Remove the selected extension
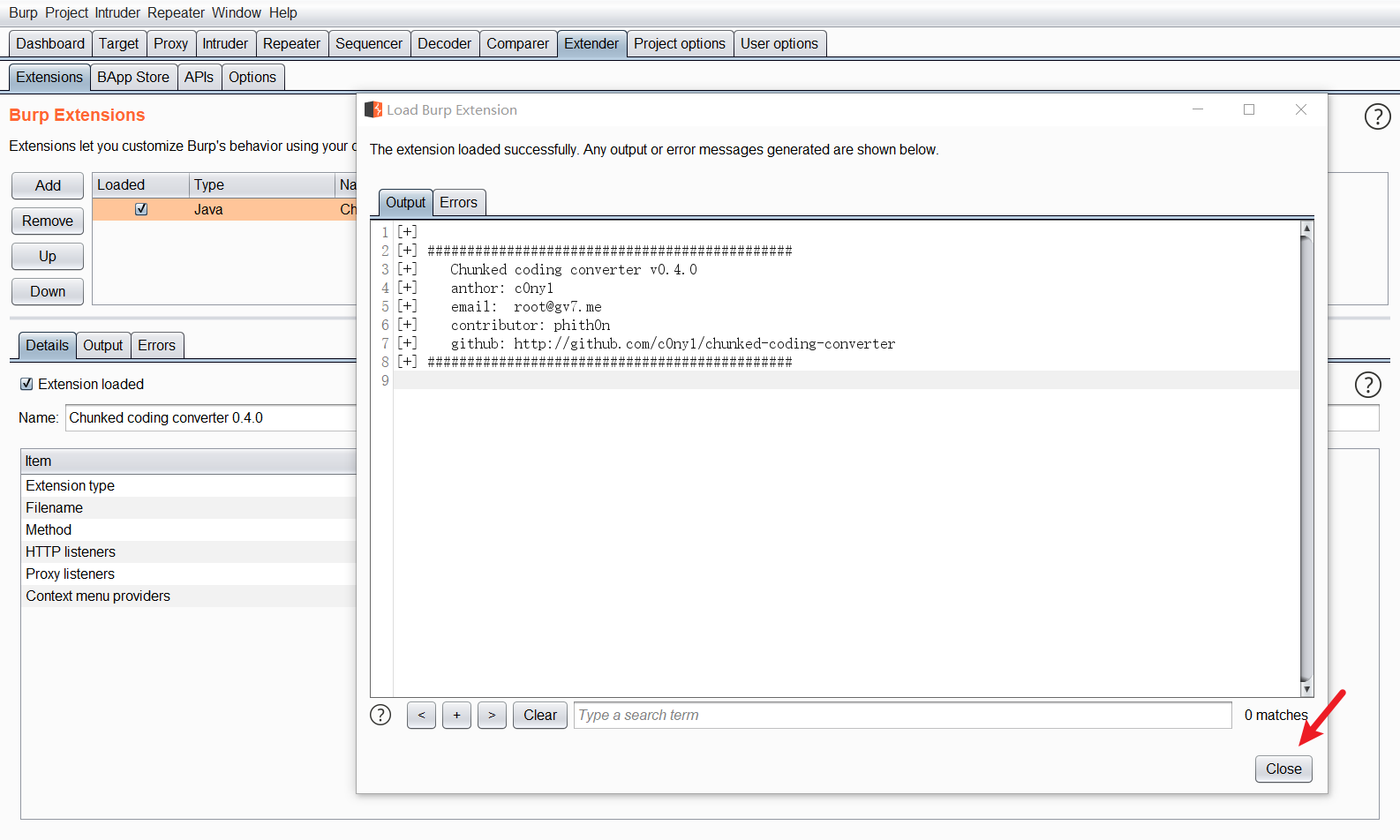Viewport: 1400px width, 840px height. (x=48, y=221)
